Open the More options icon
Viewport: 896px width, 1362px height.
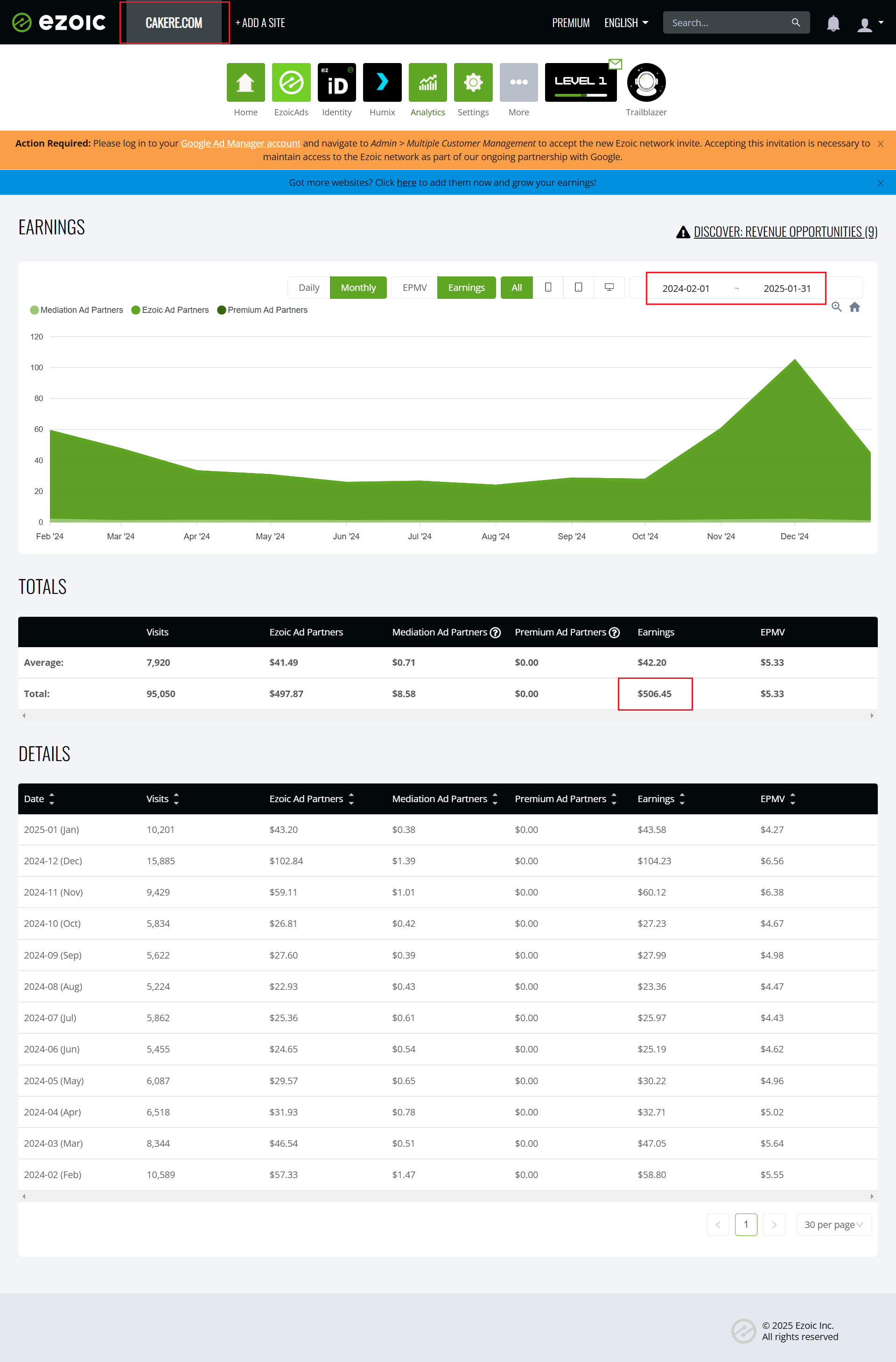[x=518, y=82]
